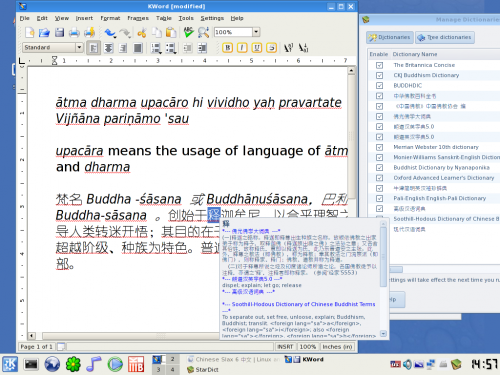Uncheck the CKJ Buddhism Dictionary checkbox
Viewport: 500px width, 375px height.
[379, 76]
